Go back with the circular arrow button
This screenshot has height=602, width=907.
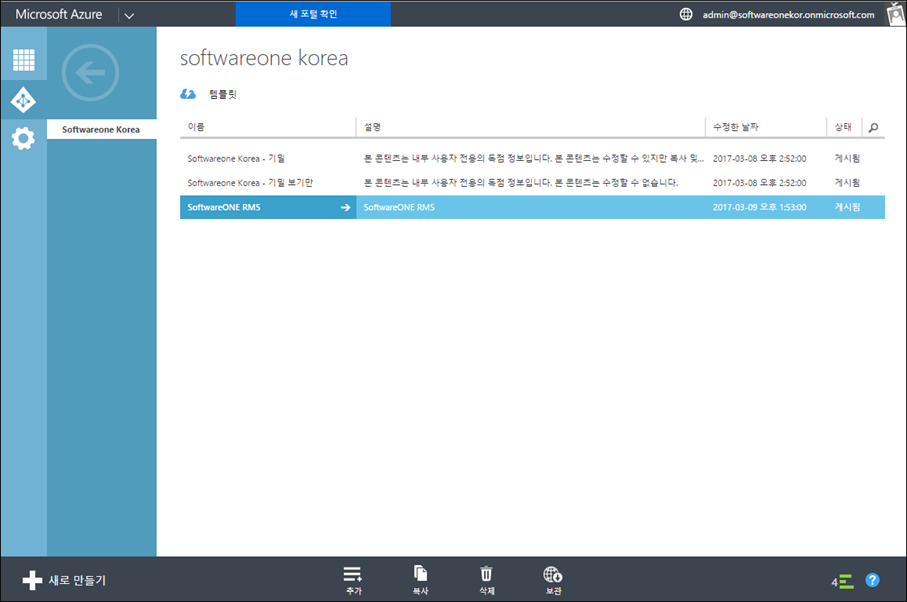click(x=90, y=73)
